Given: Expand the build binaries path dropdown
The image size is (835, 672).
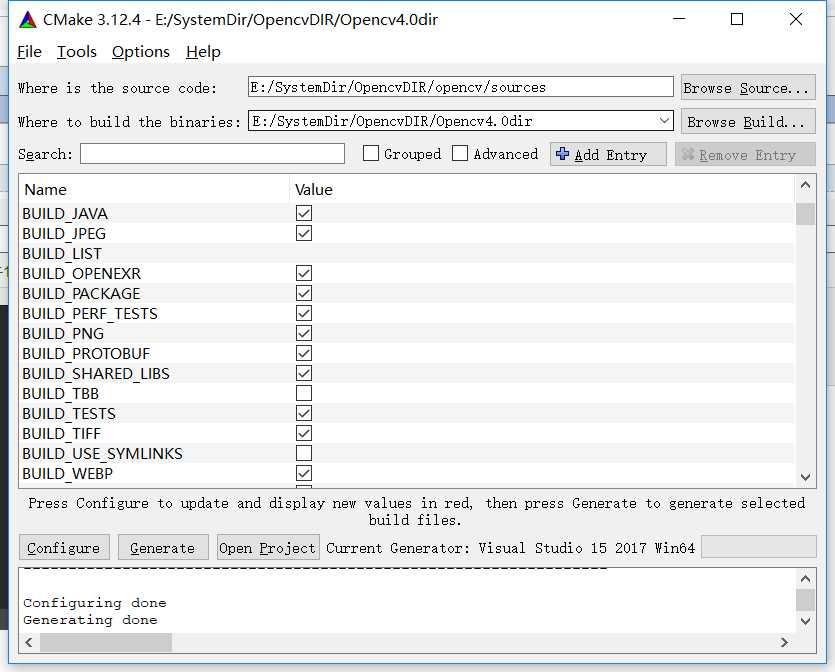Looking at the screenshot, I should [x=664, y=121].
